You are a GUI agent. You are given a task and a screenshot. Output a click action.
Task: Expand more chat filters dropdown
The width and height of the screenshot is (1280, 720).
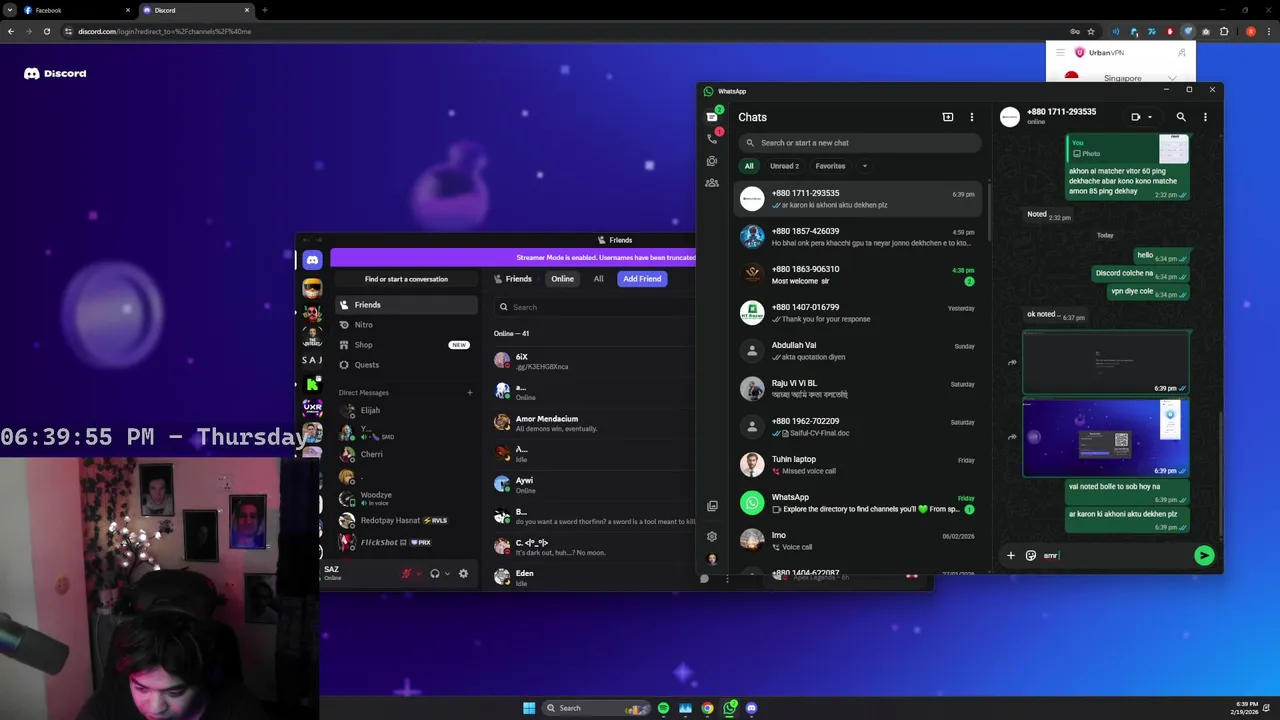864,166
